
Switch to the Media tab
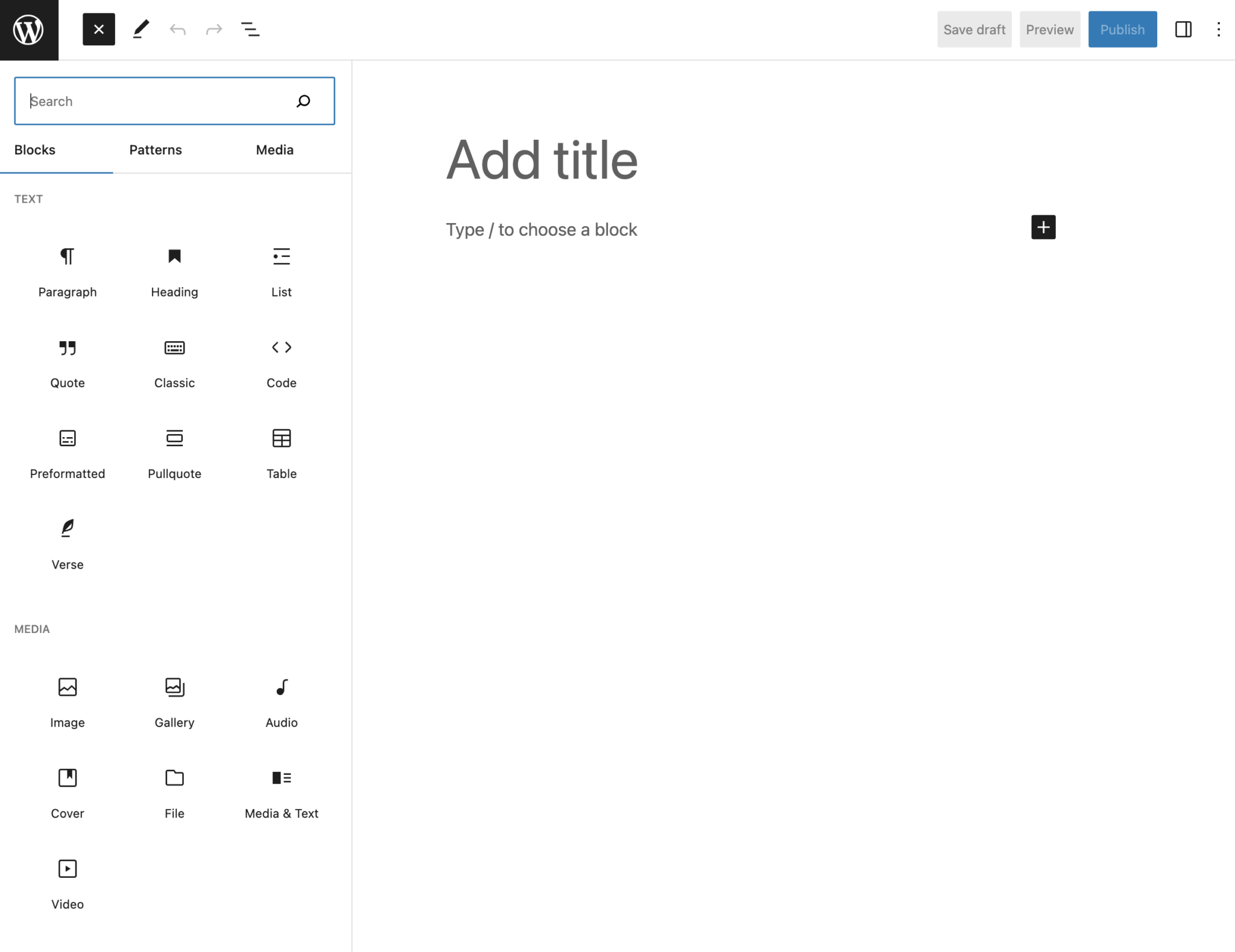274,150
